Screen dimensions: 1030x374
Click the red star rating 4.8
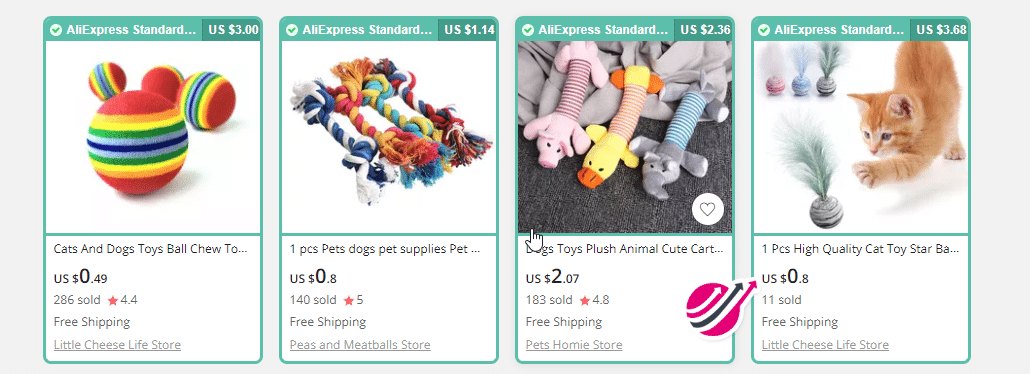585,300
